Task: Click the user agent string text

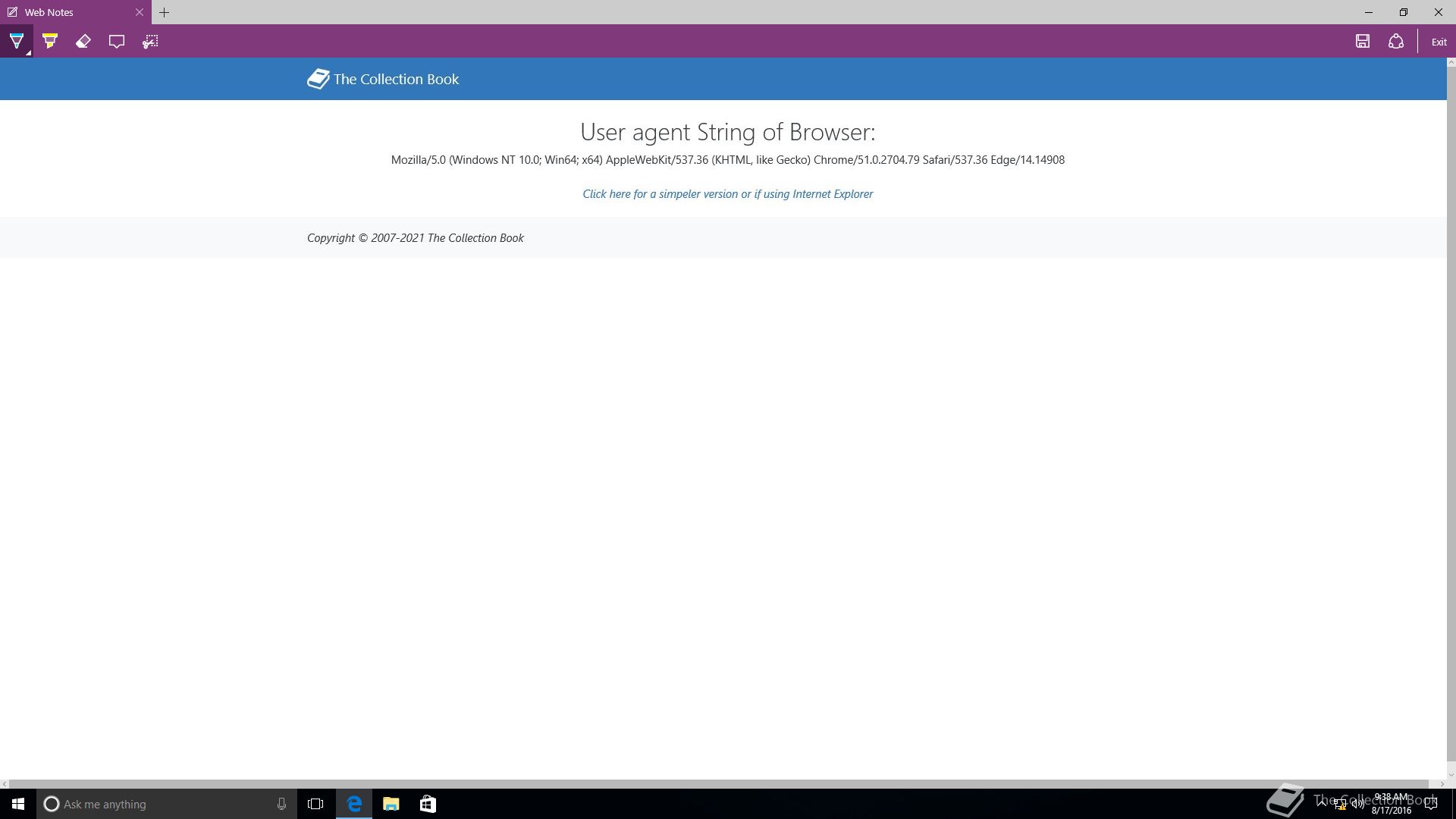Action: click(x=727, y=160)
